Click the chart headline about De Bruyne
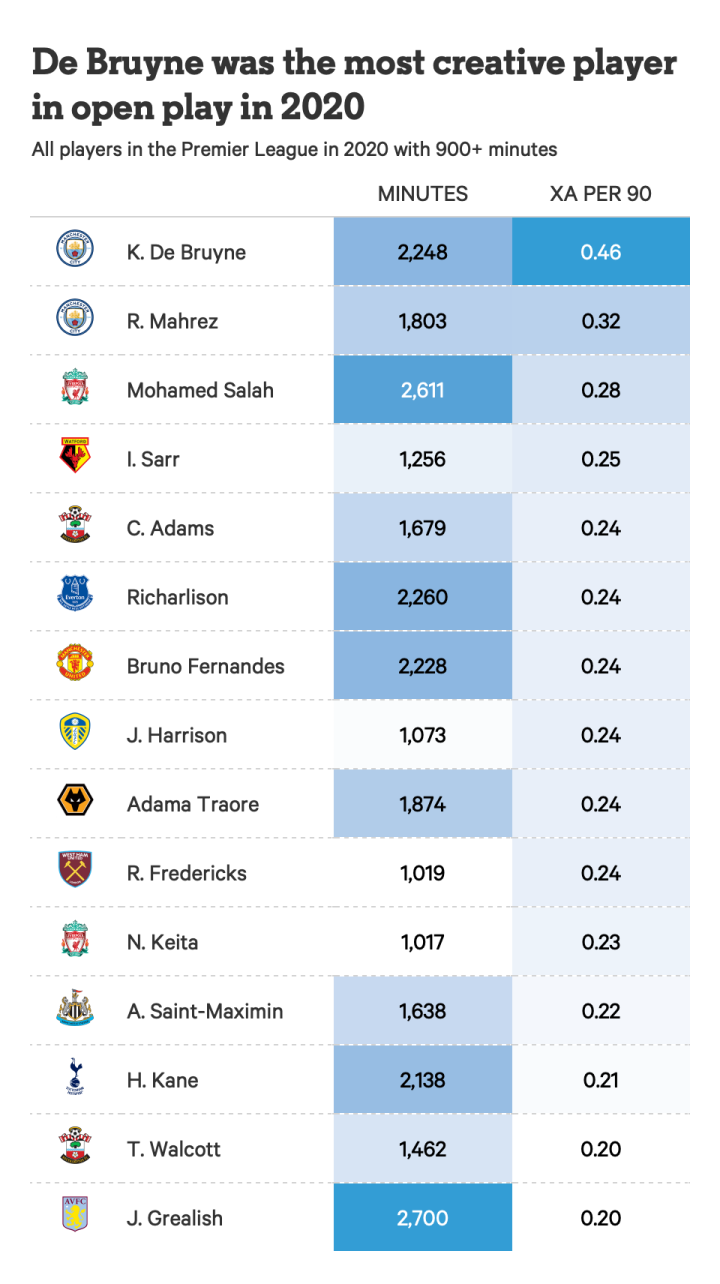The width and height of the screenshot is (720, 1284). click(x=354, y=84)
